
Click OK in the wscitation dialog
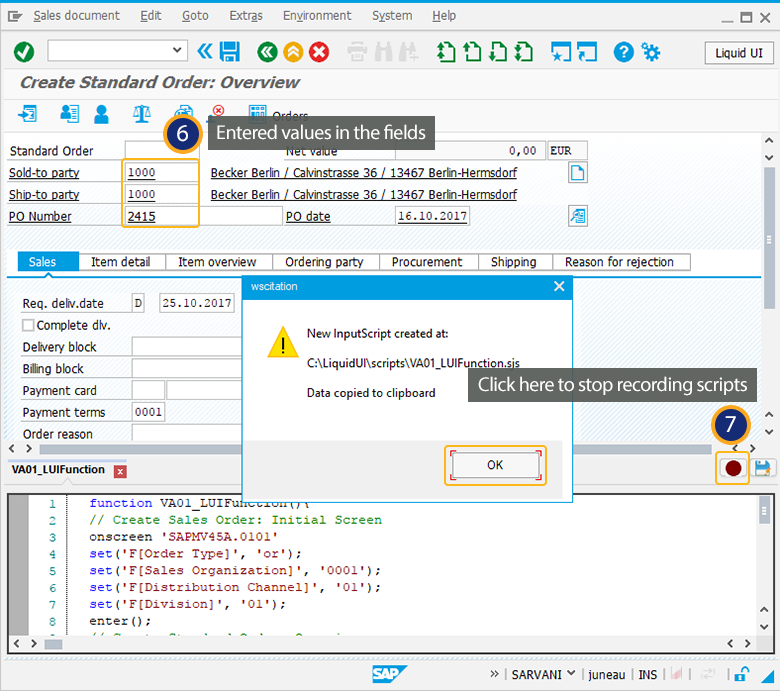tap(495, 465)
